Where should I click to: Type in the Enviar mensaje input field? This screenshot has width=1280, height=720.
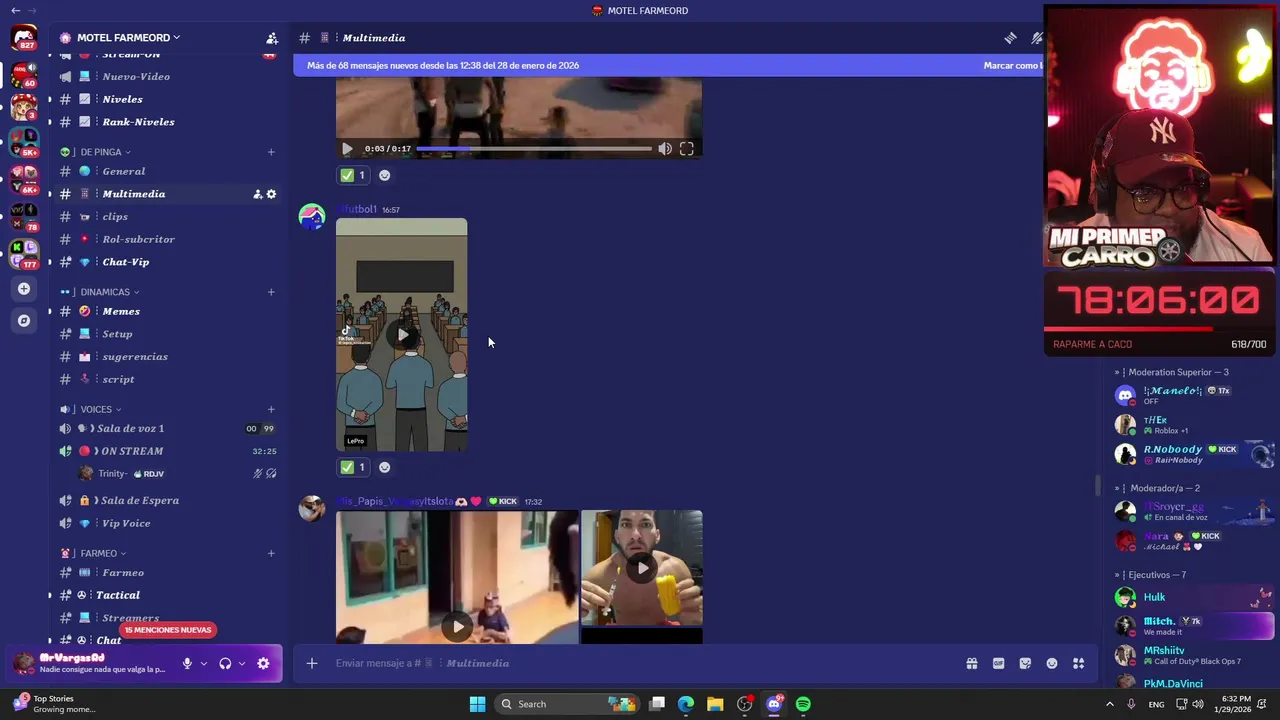pos(640,663)
